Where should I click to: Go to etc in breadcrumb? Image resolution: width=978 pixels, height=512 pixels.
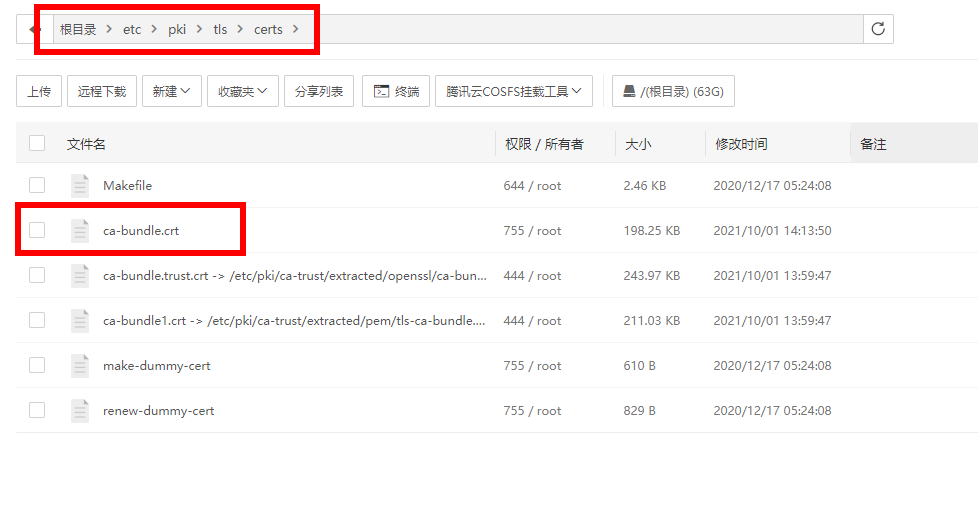click(x=132, y=29)
